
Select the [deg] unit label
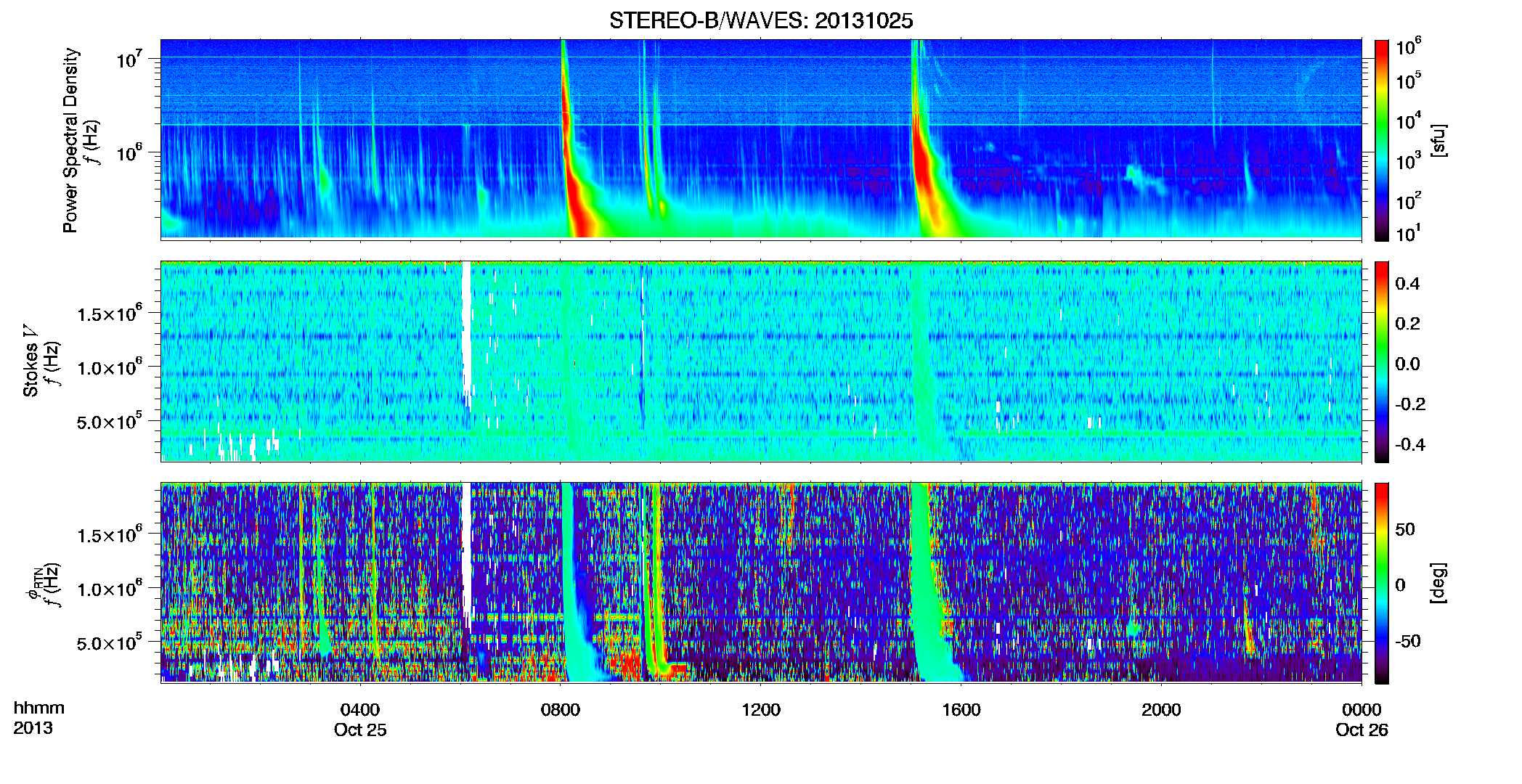coord(1438,583)
